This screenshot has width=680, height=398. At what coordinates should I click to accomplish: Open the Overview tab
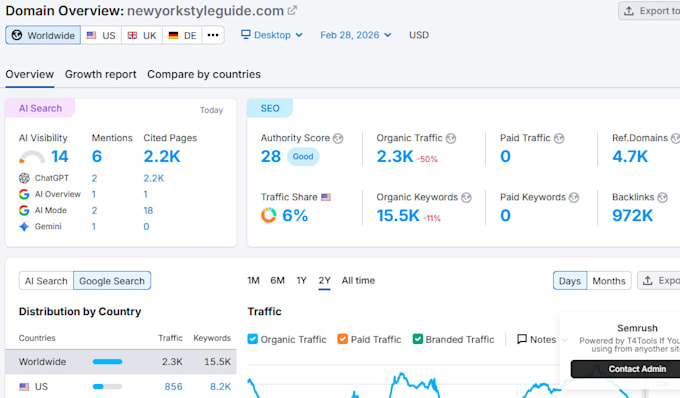point(29,75)
